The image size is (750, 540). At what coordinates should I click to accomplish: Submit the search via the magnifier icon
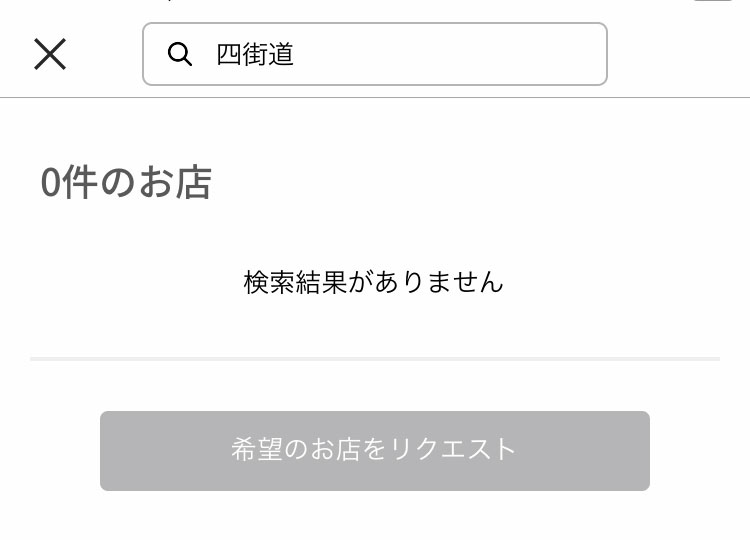(180, 54)
